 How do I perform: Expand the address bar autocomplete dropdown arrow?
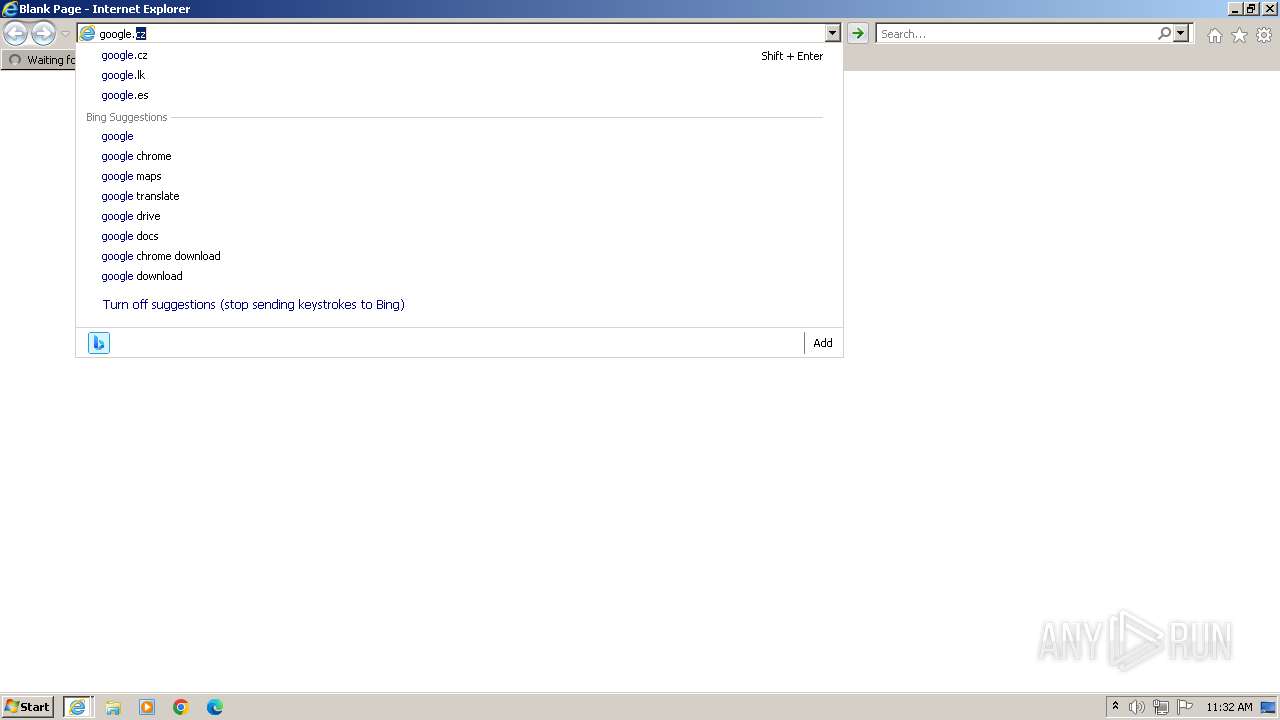832,34
